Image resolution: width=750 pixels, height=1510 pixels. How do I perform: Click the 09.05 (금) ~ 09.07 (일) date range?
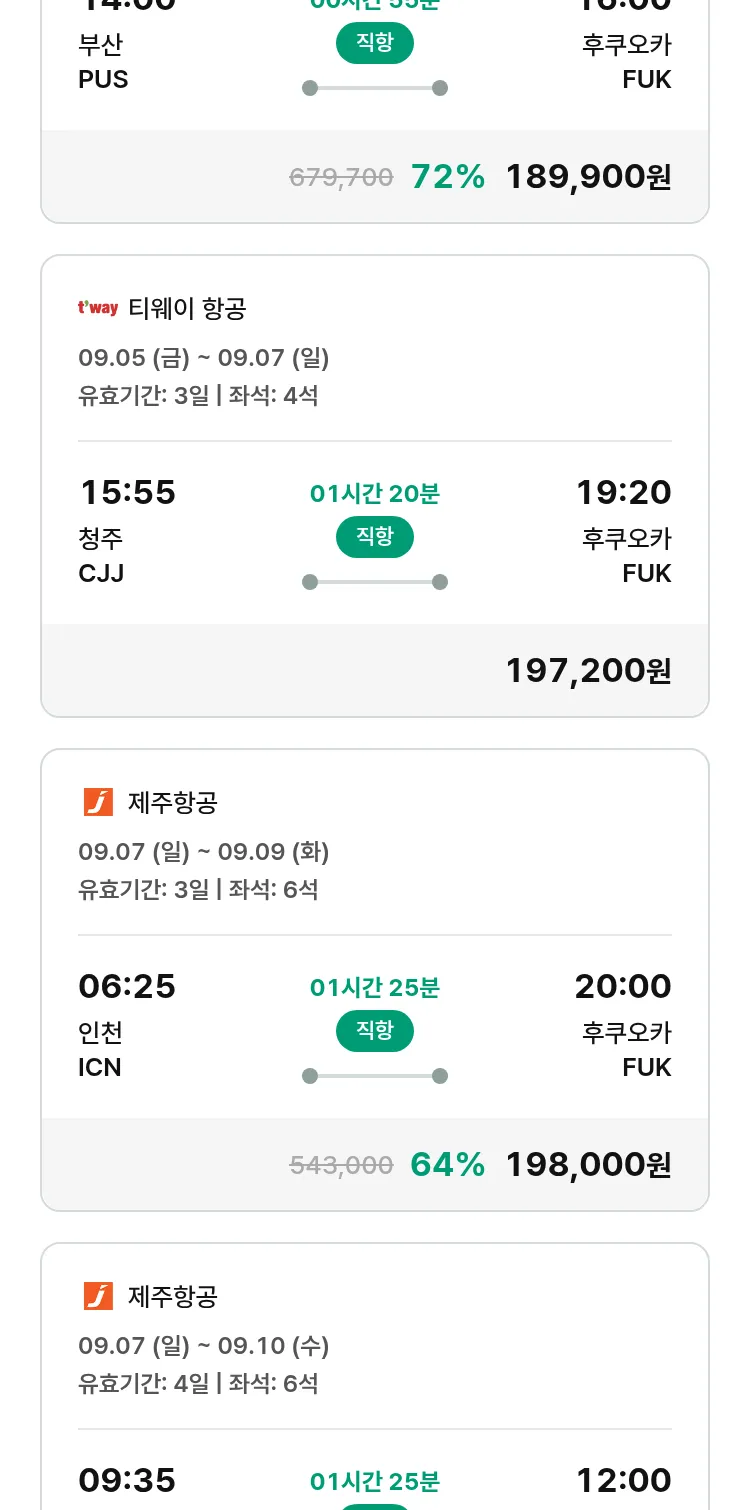pos(204,357)
